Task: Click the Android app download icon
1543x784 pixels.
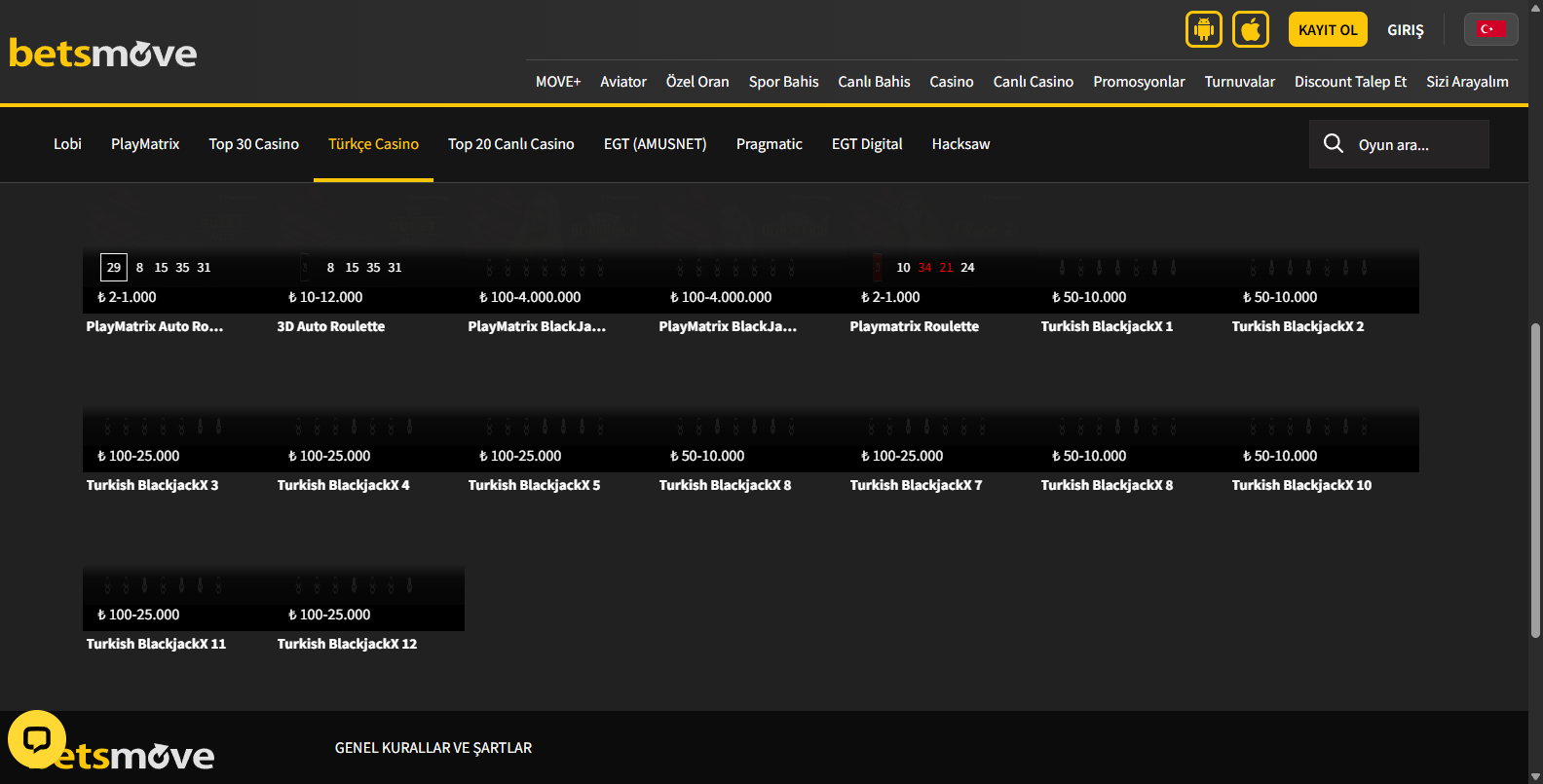Action: coord(1203,29)
